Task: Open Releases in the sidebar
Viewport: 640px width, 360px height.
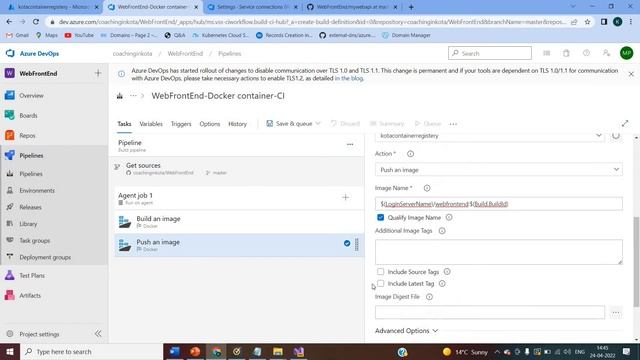Action: [30, 207]
